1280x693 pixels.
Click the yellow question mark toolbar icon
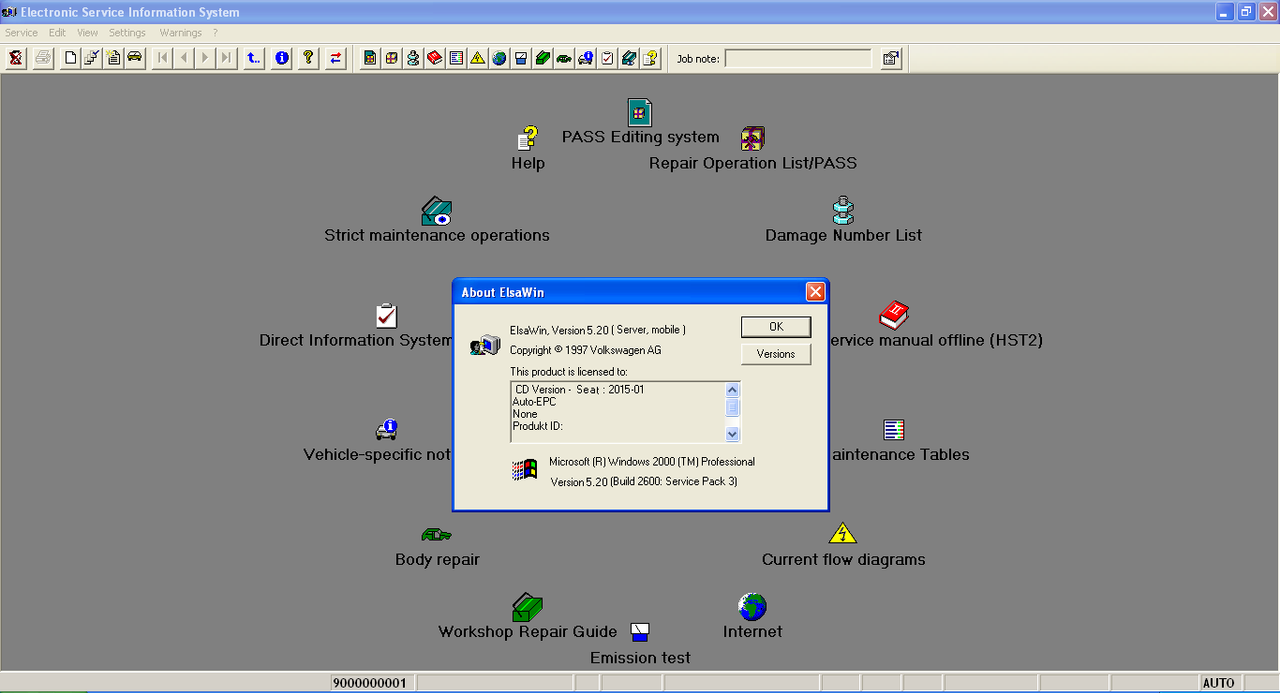click(308, 58)
